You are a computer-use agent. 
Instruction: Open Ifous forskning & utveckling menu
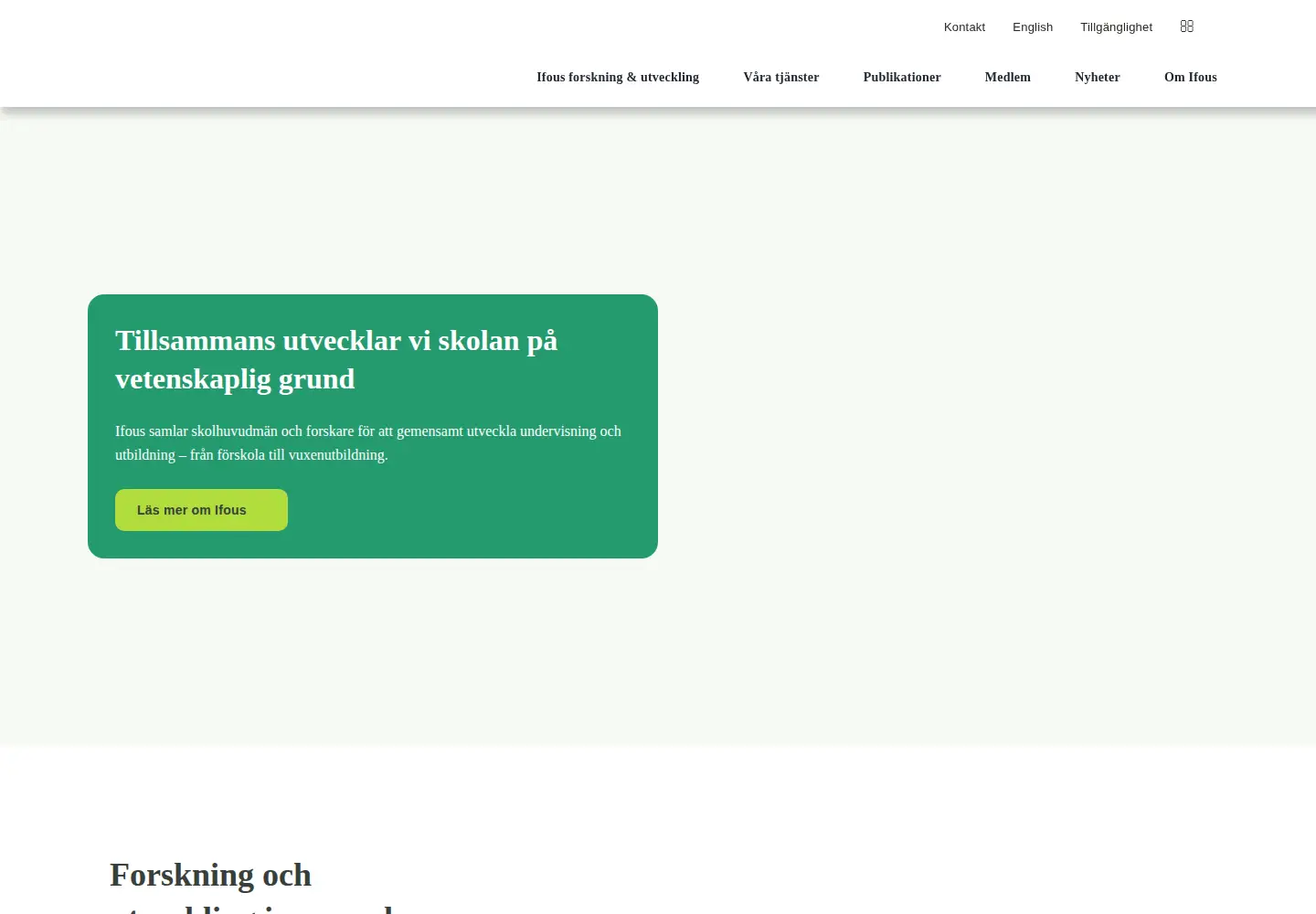618,78
